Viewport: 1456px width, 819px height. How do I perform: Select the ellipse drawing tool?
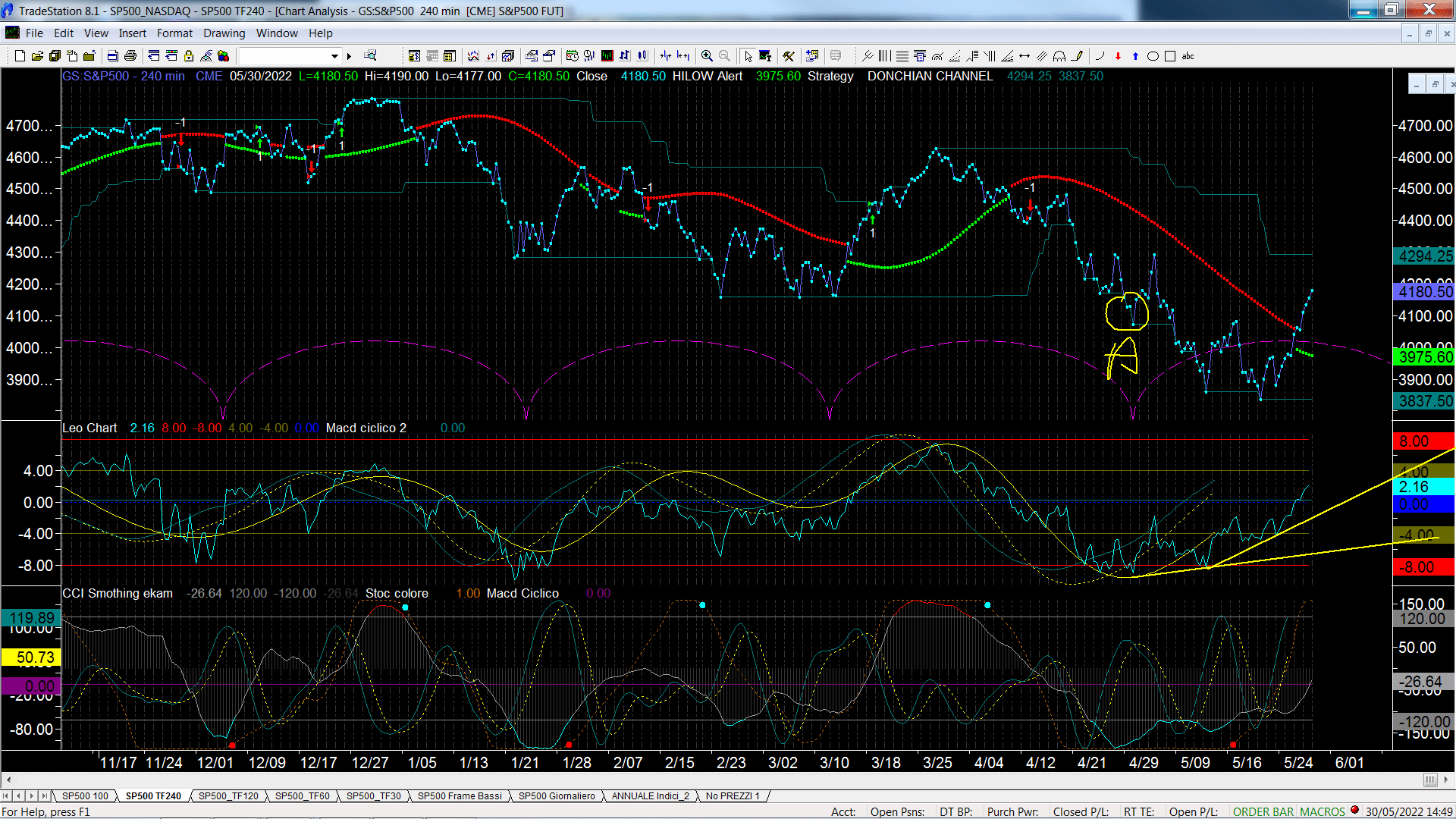pyautogui.click(x=1153, y=56)
